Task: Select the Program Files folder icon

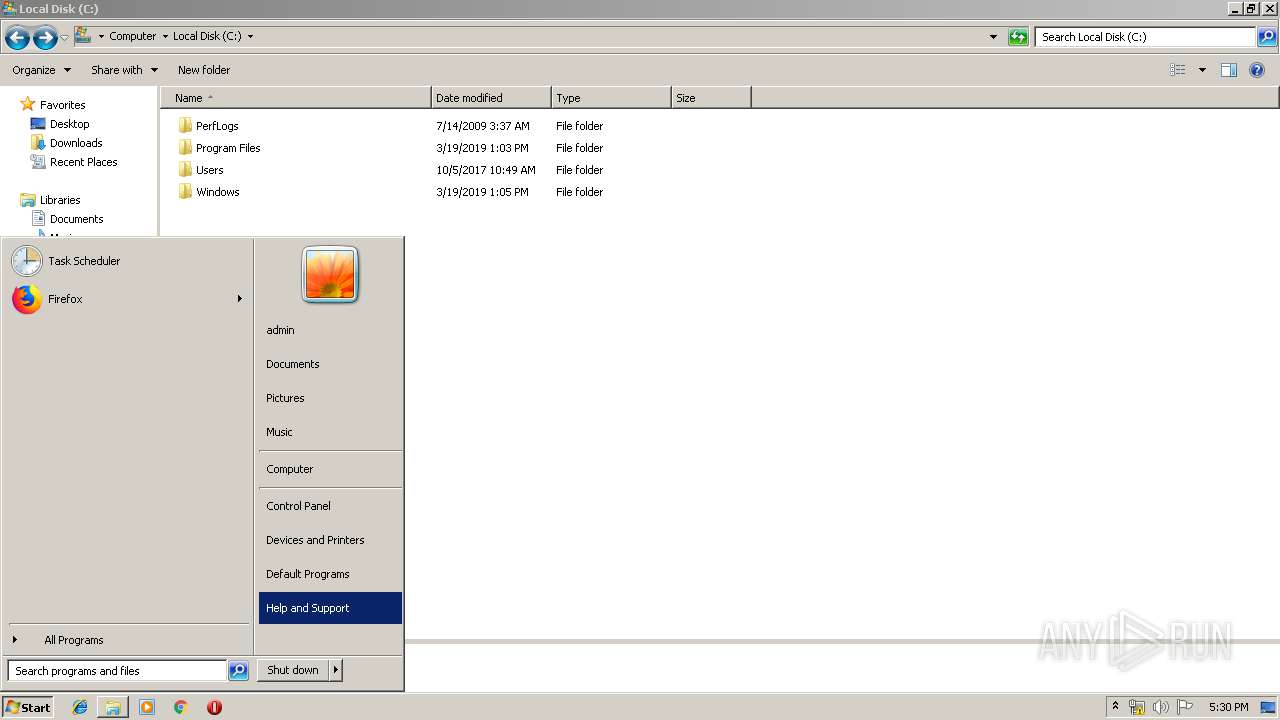Action: [185, 148]
